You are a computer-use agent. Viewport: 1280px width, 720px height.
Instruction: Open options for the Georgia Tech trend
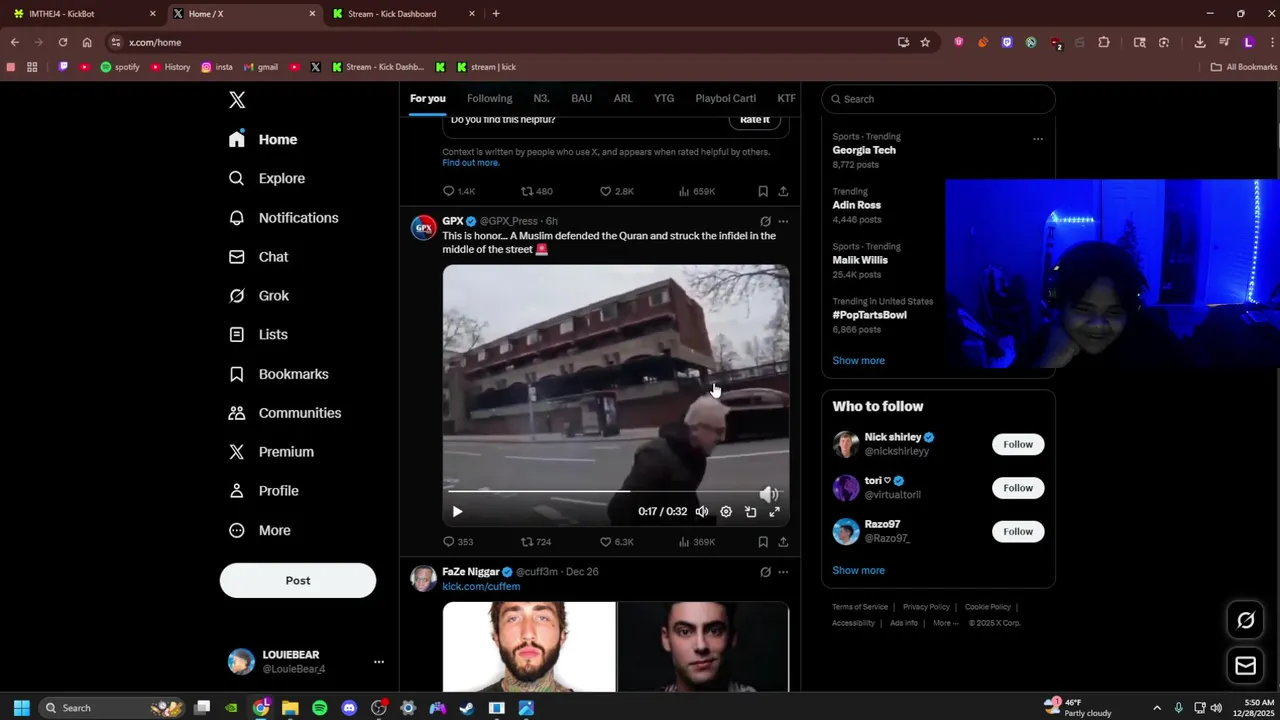[x=1038, y=139]
